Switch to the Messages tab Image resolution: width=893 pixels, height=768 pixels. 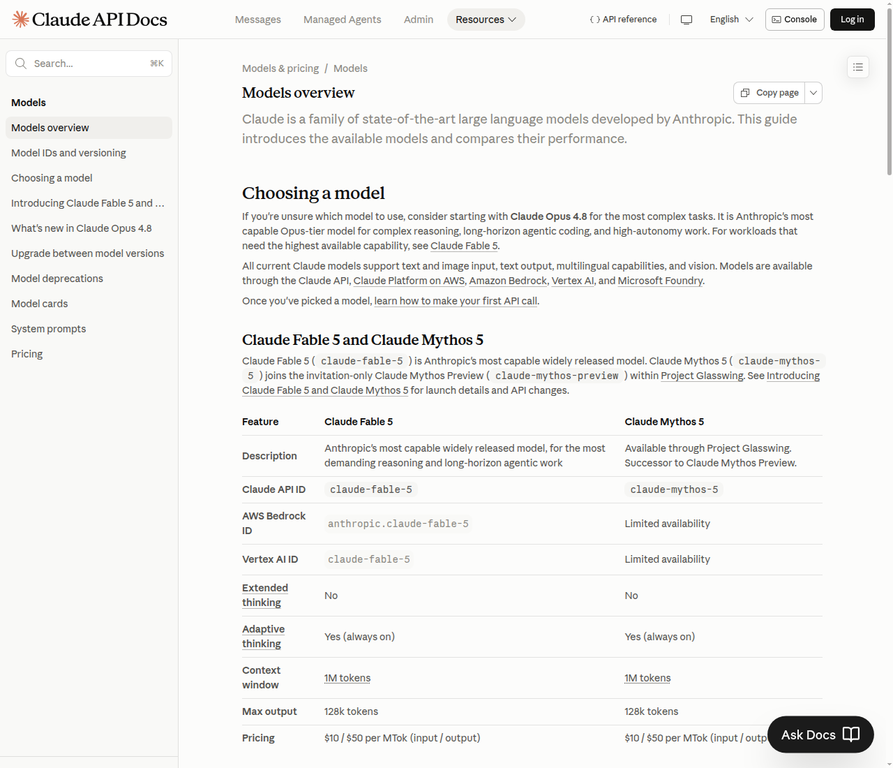click(258, 19)
